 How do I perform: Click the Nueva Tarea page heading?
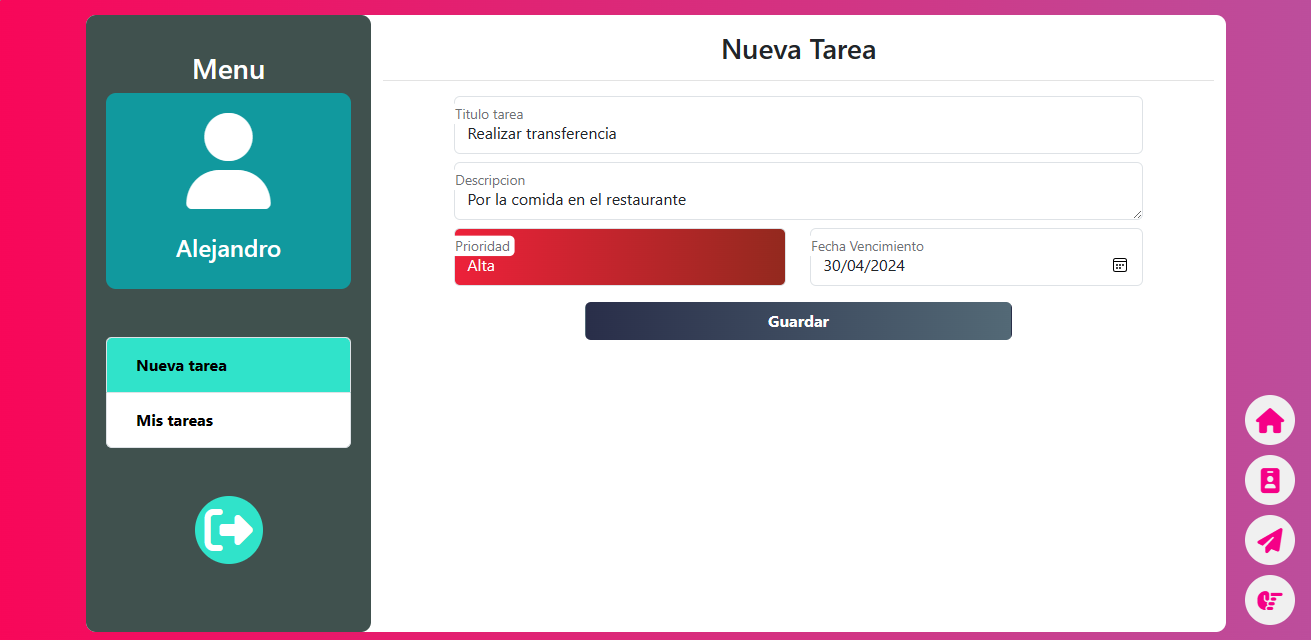click(798, 50)
